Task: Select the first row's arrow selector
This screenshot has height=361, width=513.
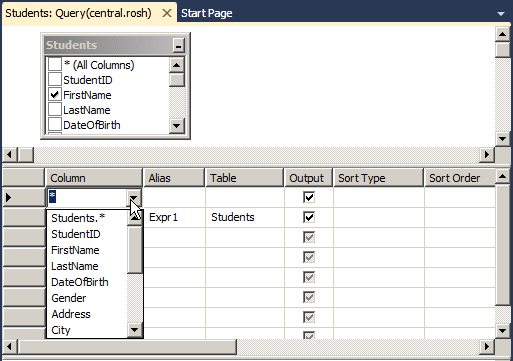Action: tap(23, 198)
